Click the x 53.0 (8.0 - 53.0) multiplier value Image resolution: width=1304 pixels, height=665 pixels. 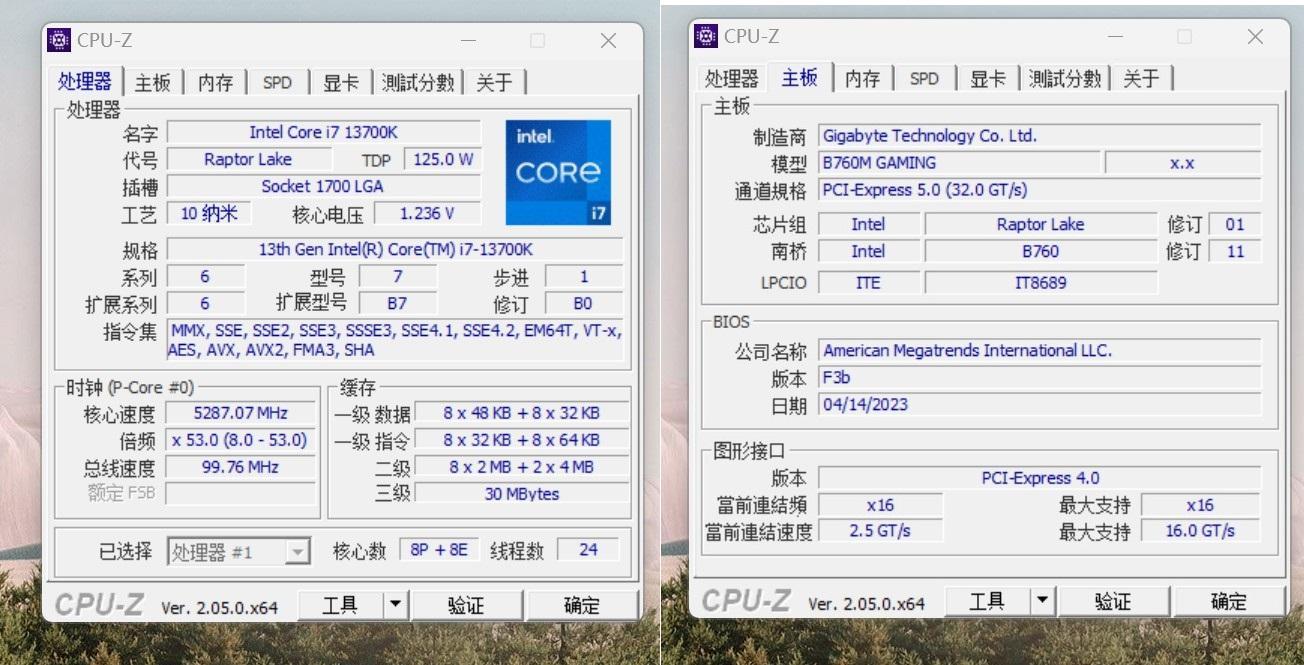click(240, 440)
